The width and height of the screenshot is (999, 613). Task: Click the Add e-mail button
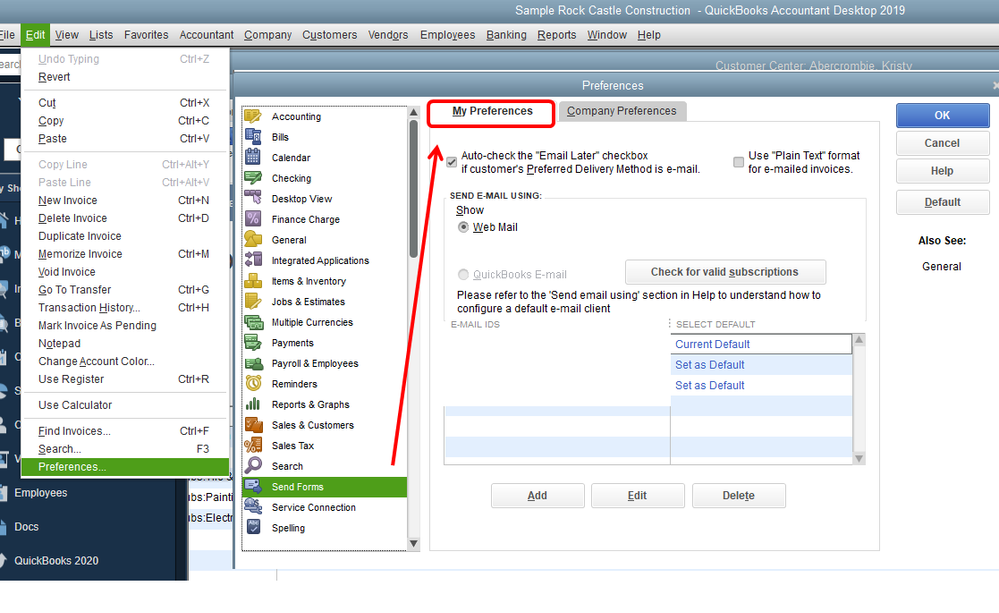tap(537, 496)
